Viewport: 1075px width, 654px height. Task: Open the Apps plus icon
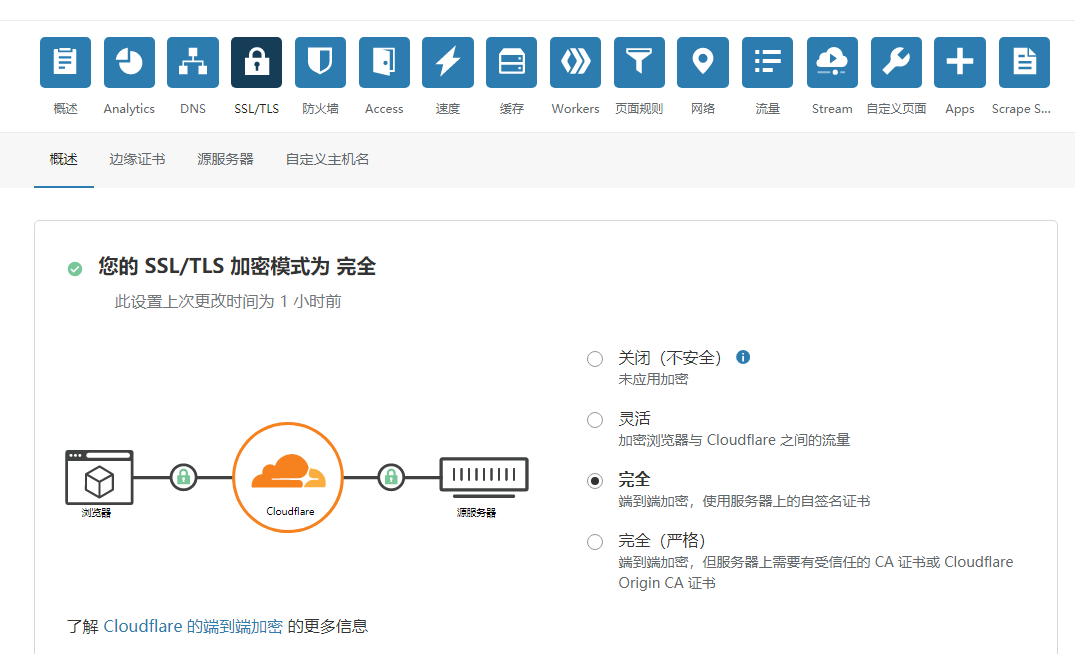tap(960, 62)
